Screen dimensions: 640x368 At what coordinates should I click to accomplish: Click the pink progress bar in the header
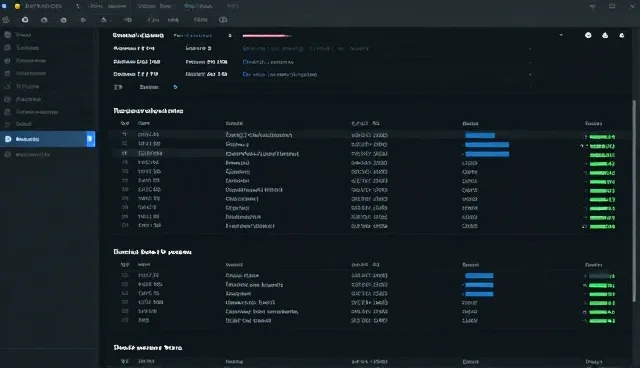pyautogui.click(x=267, y=35)
